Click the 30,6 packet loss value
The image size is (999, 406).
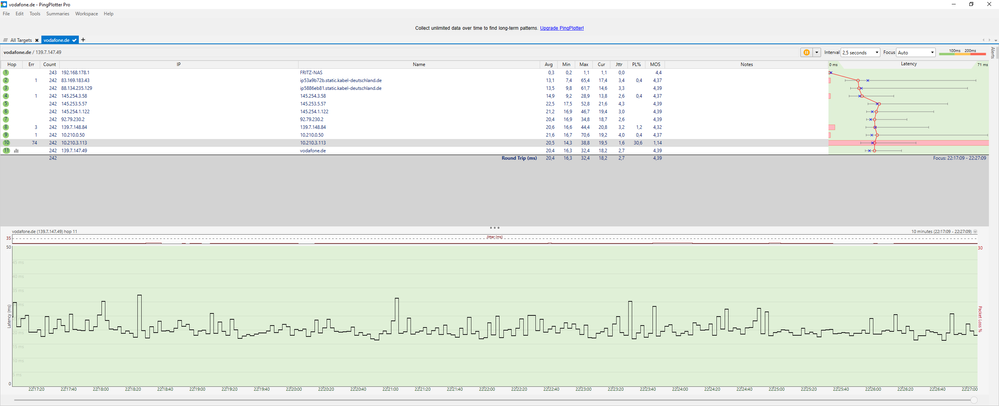(637, 143)
